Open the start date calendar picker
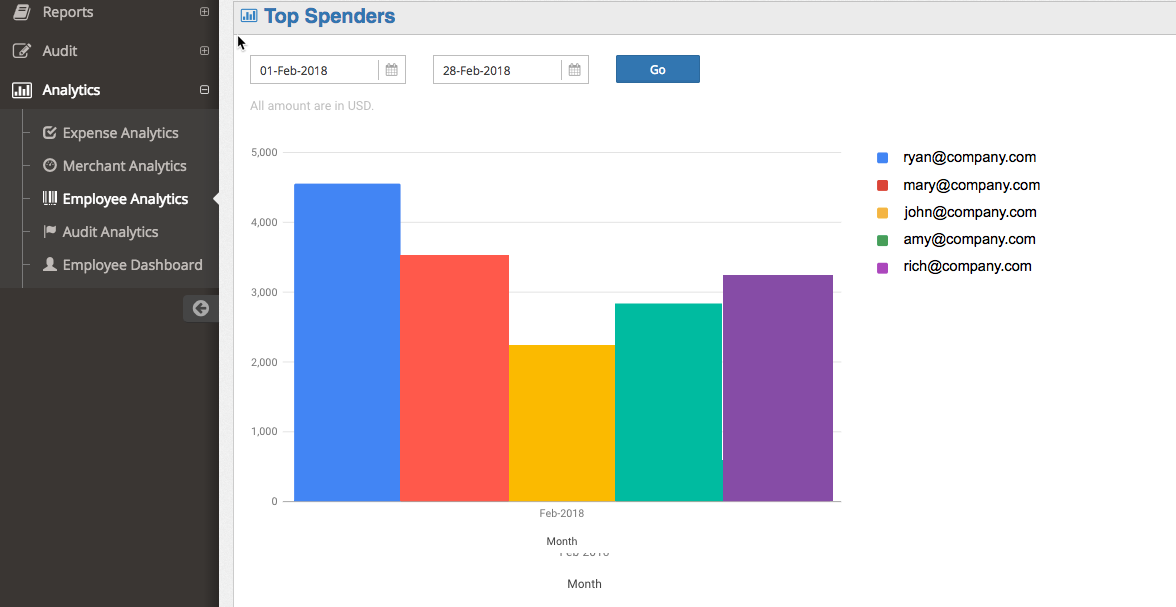The width and height of the screenshot is (1176, 607). [392, 70]
